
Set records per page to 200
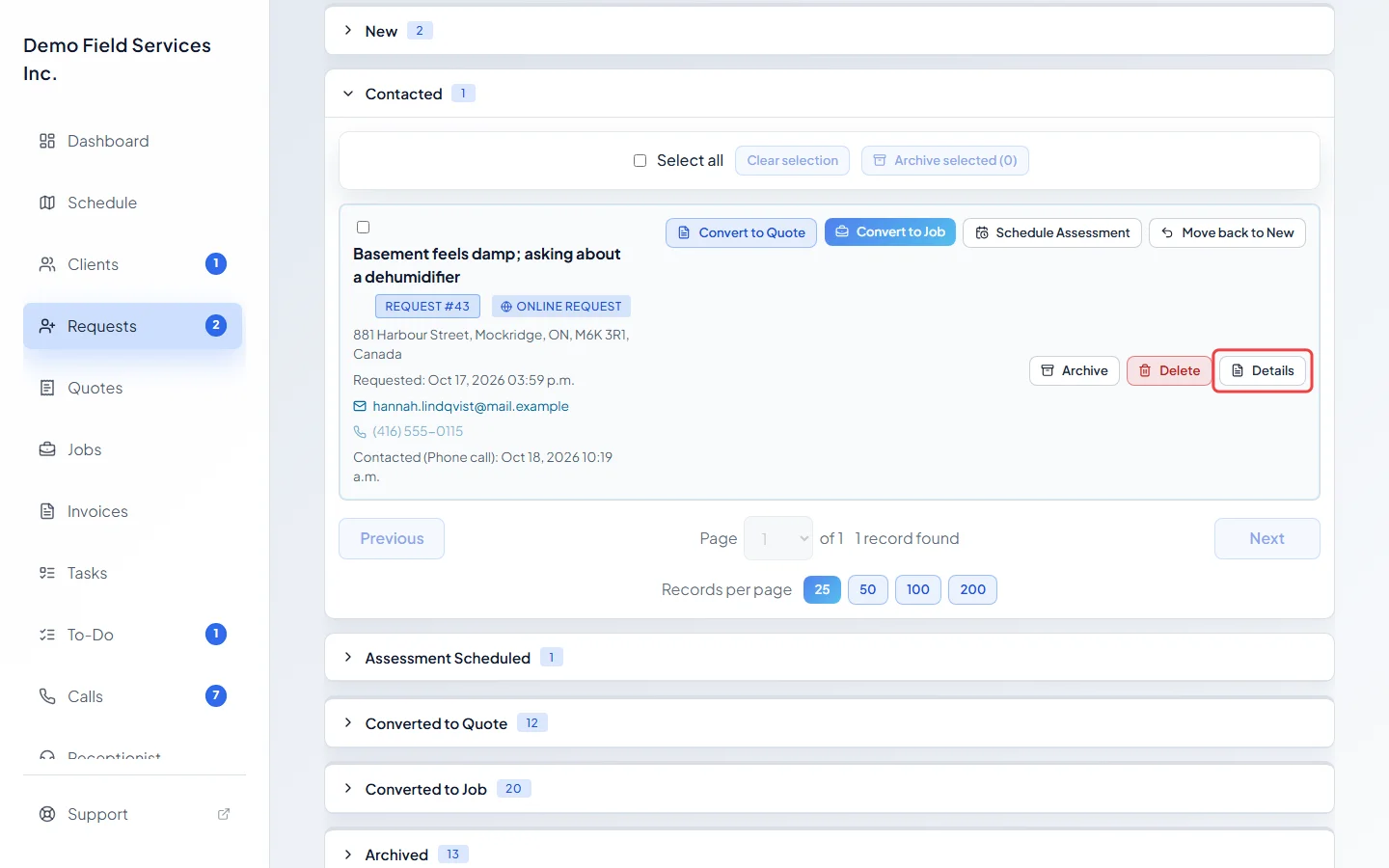(972, 589)
